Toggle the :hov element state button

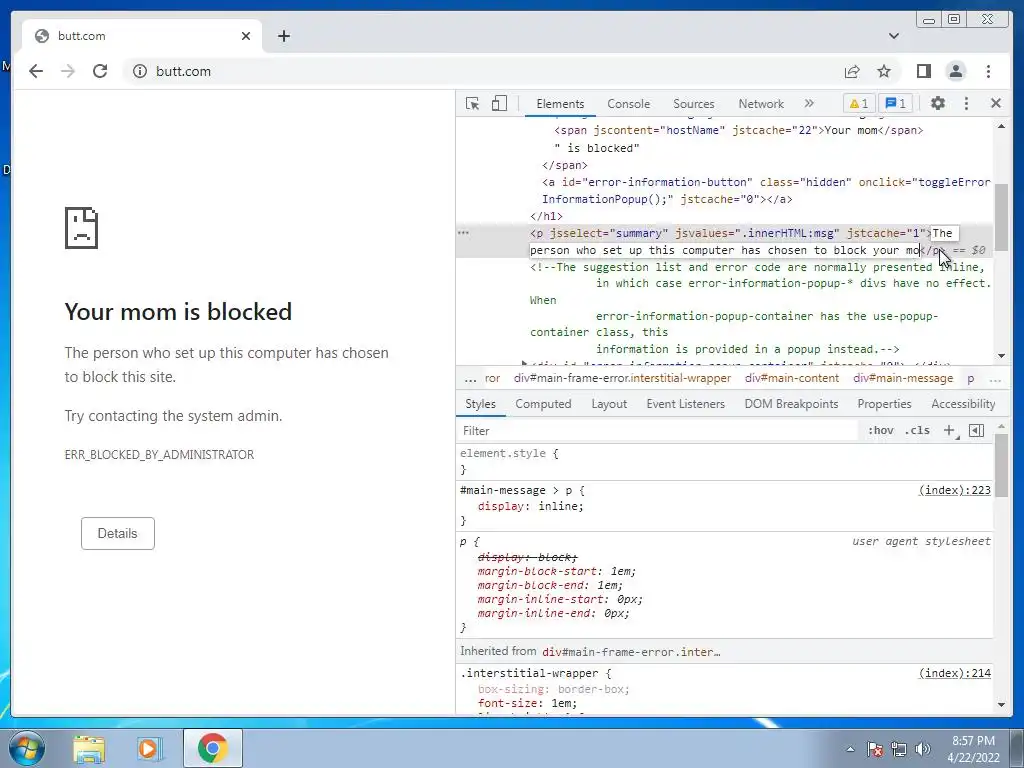click(x=880, y=430)
